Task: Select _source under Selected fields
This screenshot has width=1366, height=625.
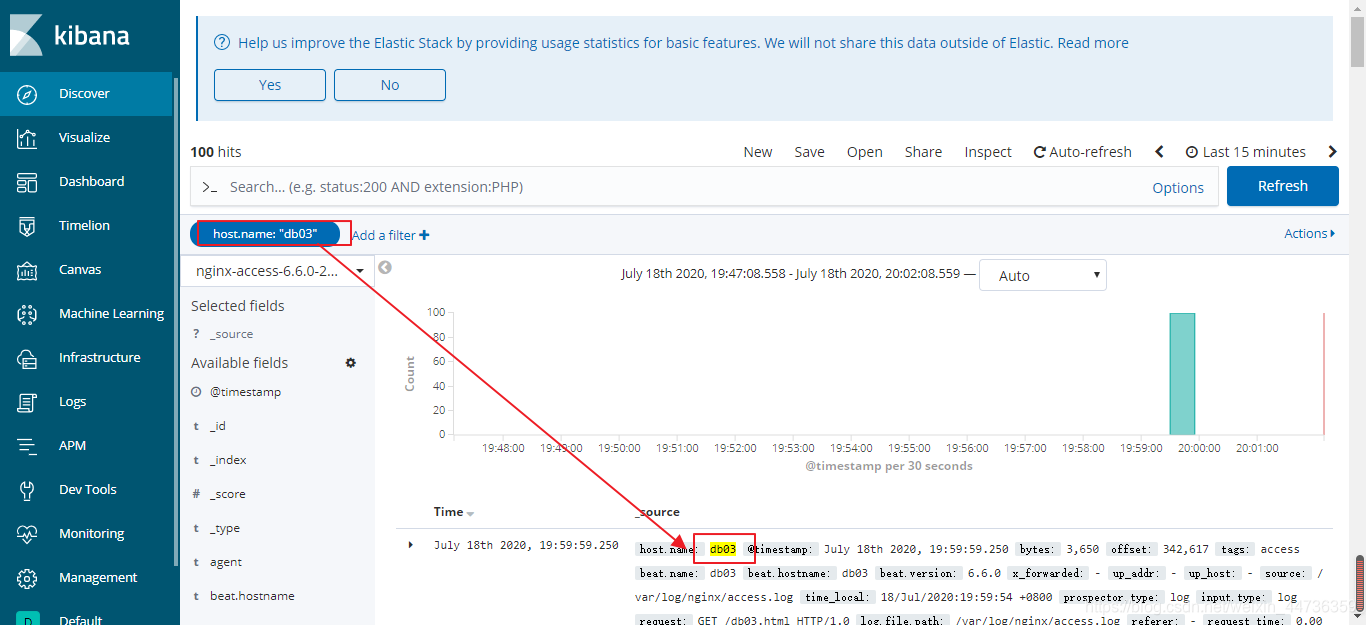Action: 231,334
